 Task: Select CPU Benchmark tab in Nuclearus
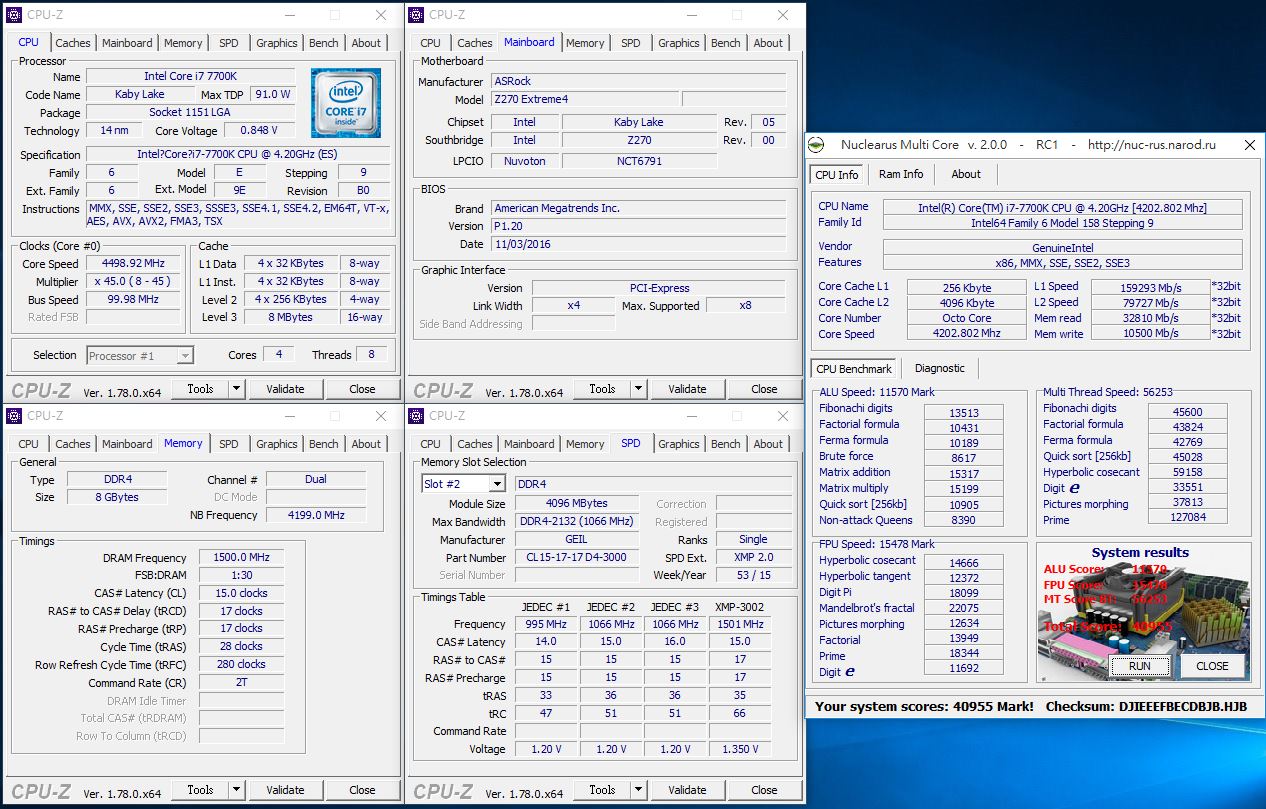(x=854, y=369)
